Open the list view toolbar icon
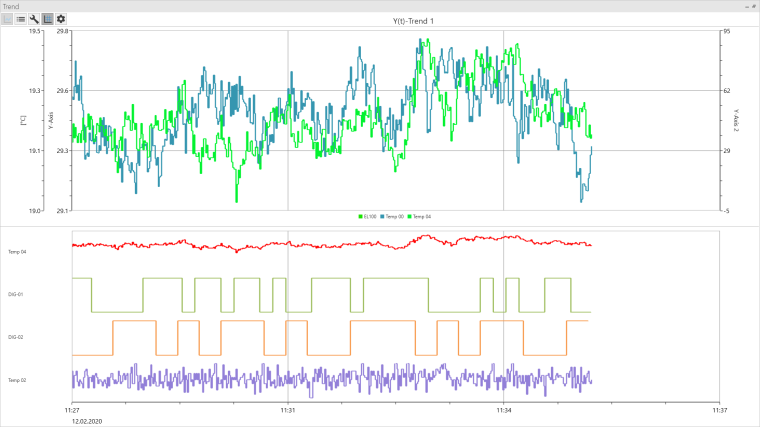 [20, 19]
